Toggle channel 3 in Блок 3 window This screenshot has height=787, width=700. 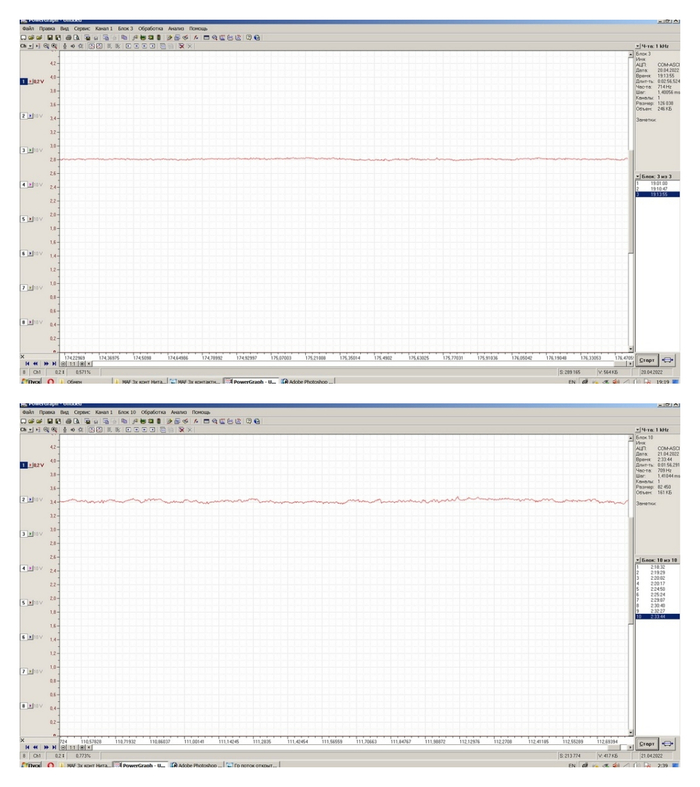pyautogui.click(x=24, y=150)
